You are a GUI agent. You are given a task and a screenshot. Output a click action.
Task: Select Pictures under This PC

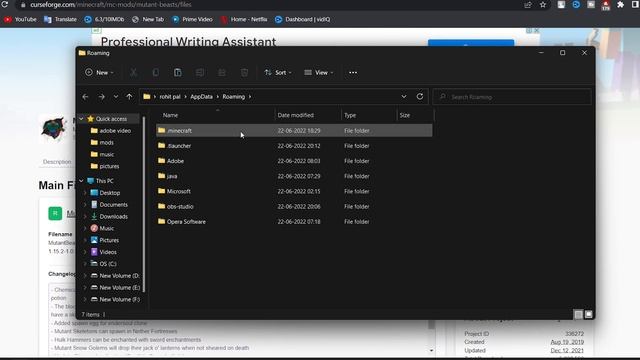pyautogui.click(x=104, y=240)
